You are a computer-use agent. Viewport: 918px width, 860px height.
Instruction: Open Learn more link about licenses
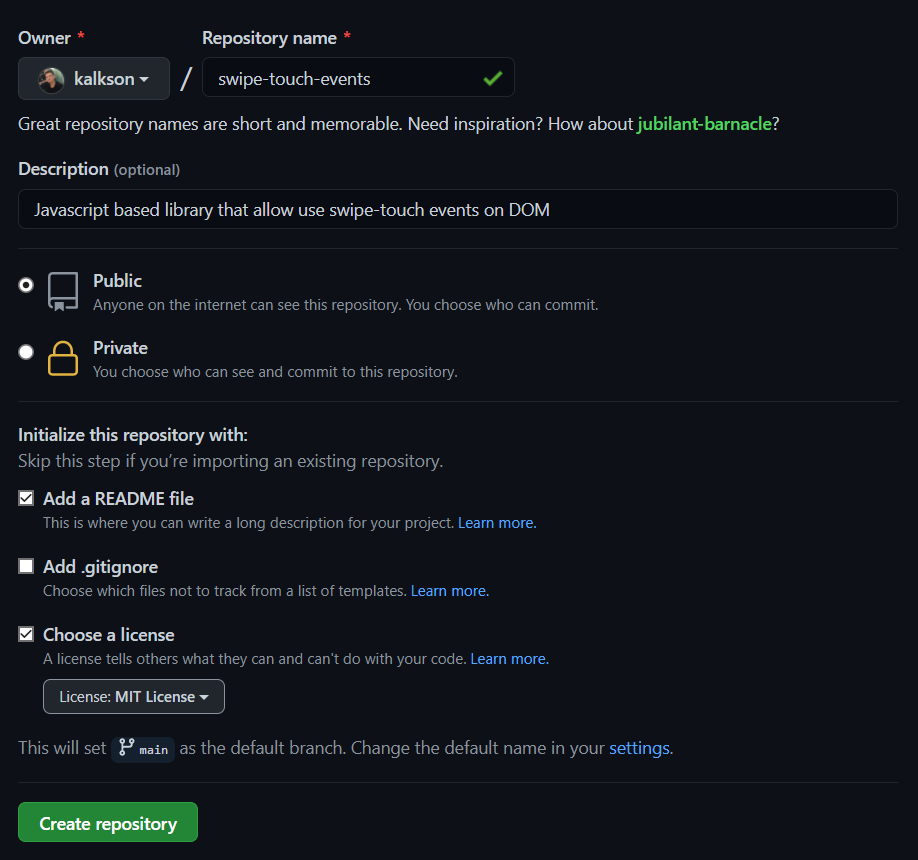pyautogui.click(x=509, y=659)
